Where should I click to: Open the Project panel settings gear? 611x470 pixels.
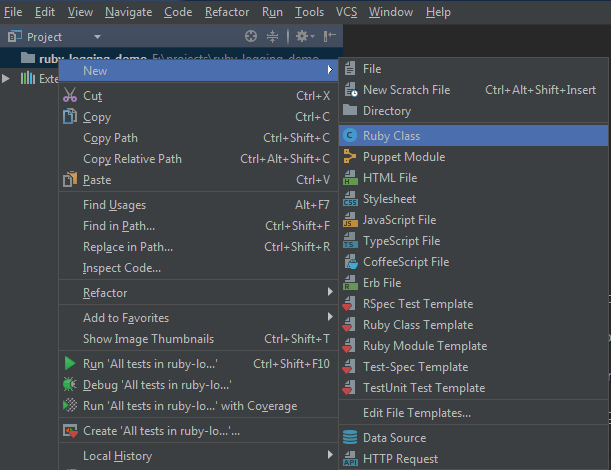[x=300, y=36]
